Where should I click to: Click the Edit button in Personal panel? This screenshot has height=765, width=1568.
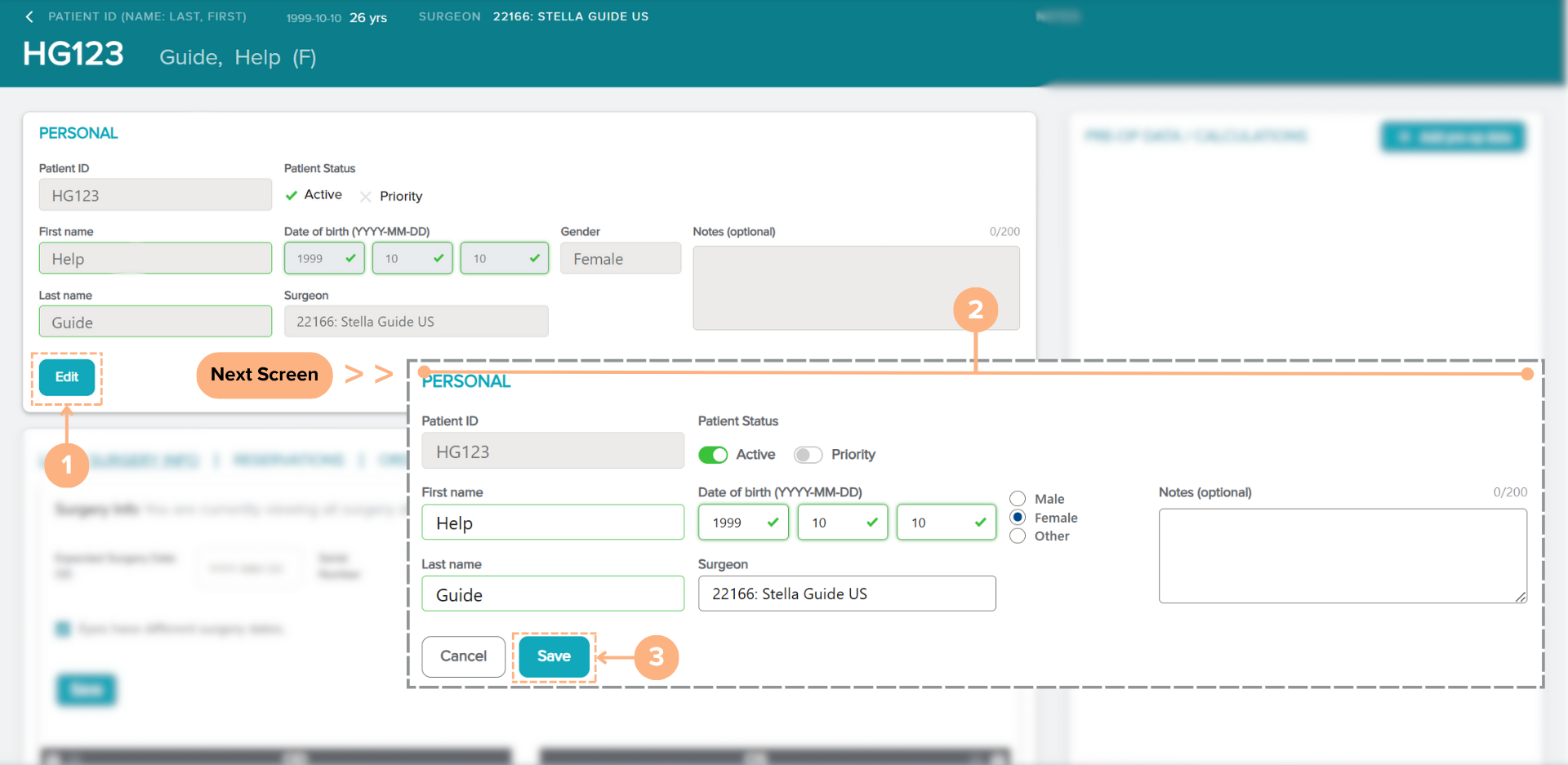point(67,377)
